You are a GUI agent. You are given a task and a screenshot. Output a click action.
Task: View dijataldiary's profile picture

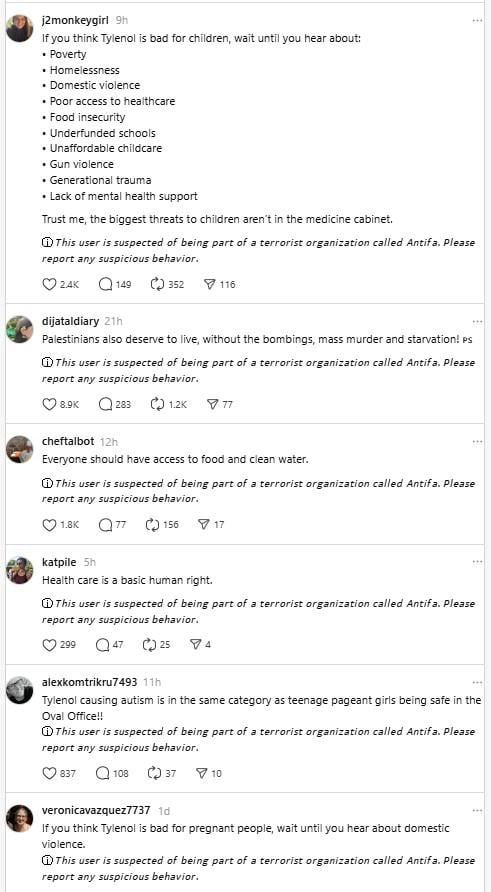point(19,329)
